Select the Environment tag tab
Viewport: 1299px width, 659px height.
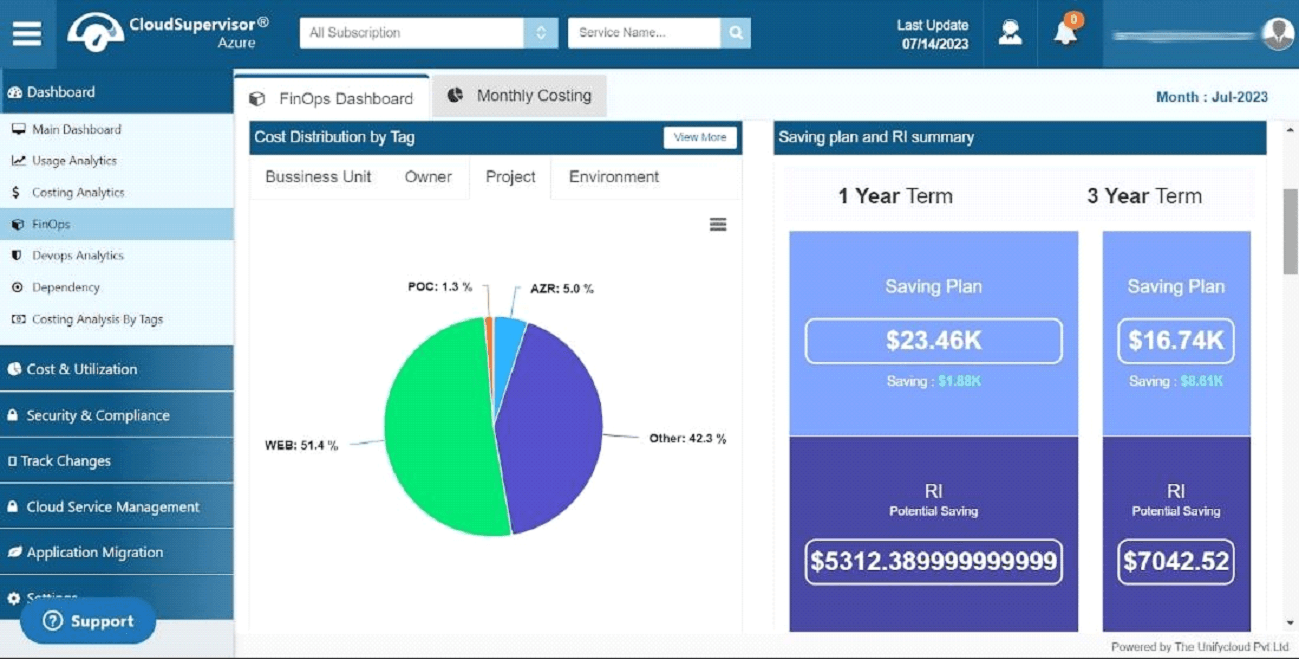(614, 177)
